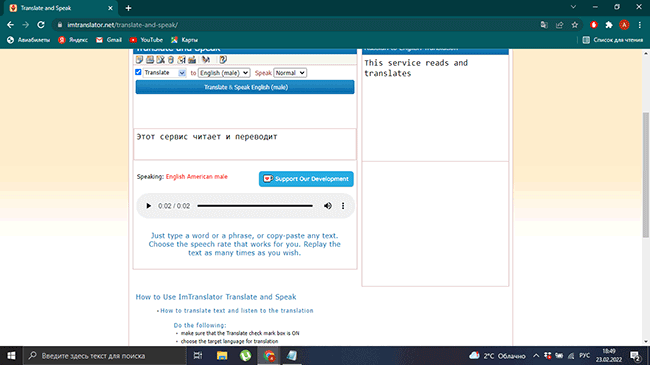Click the small cylinder icon in ImTranslator toolbar

coord(171,60)
